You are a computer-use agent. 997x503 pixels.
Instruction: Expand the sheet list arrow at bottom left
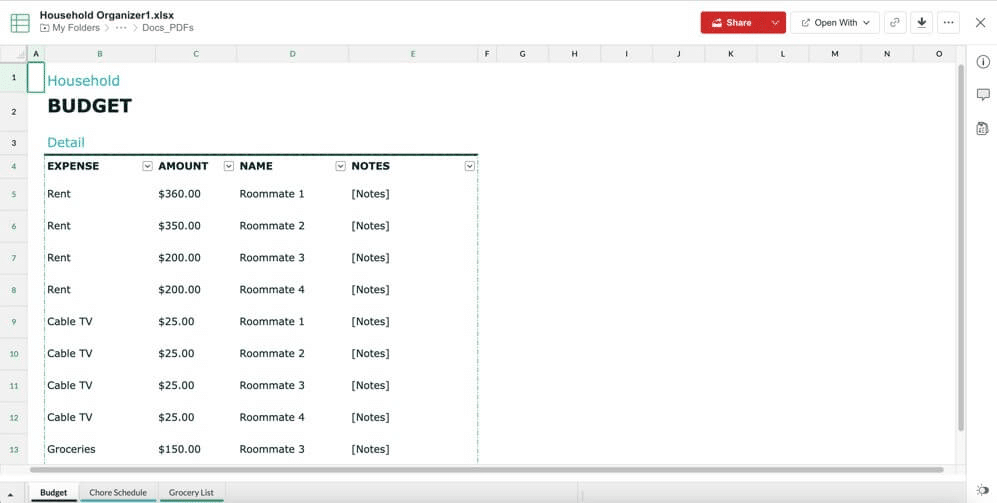(x=11, y=492)
